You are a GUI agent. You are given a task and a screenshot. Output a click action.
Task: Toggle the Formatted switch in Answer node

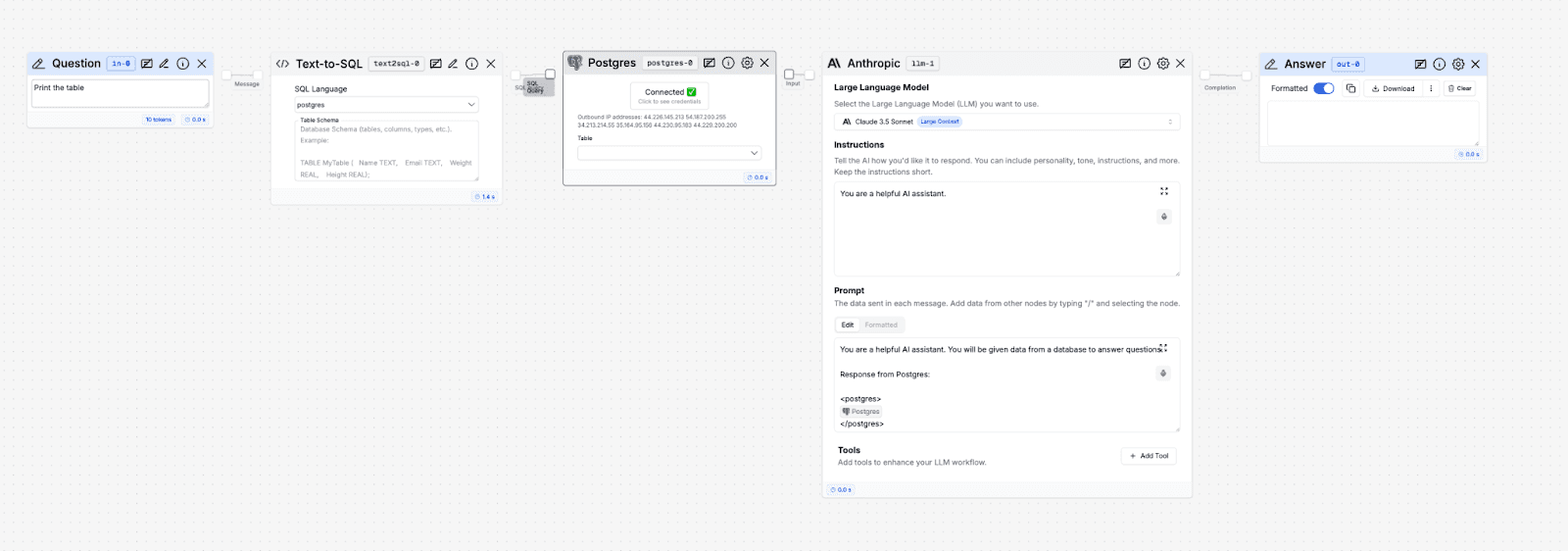click(1324, 88)
